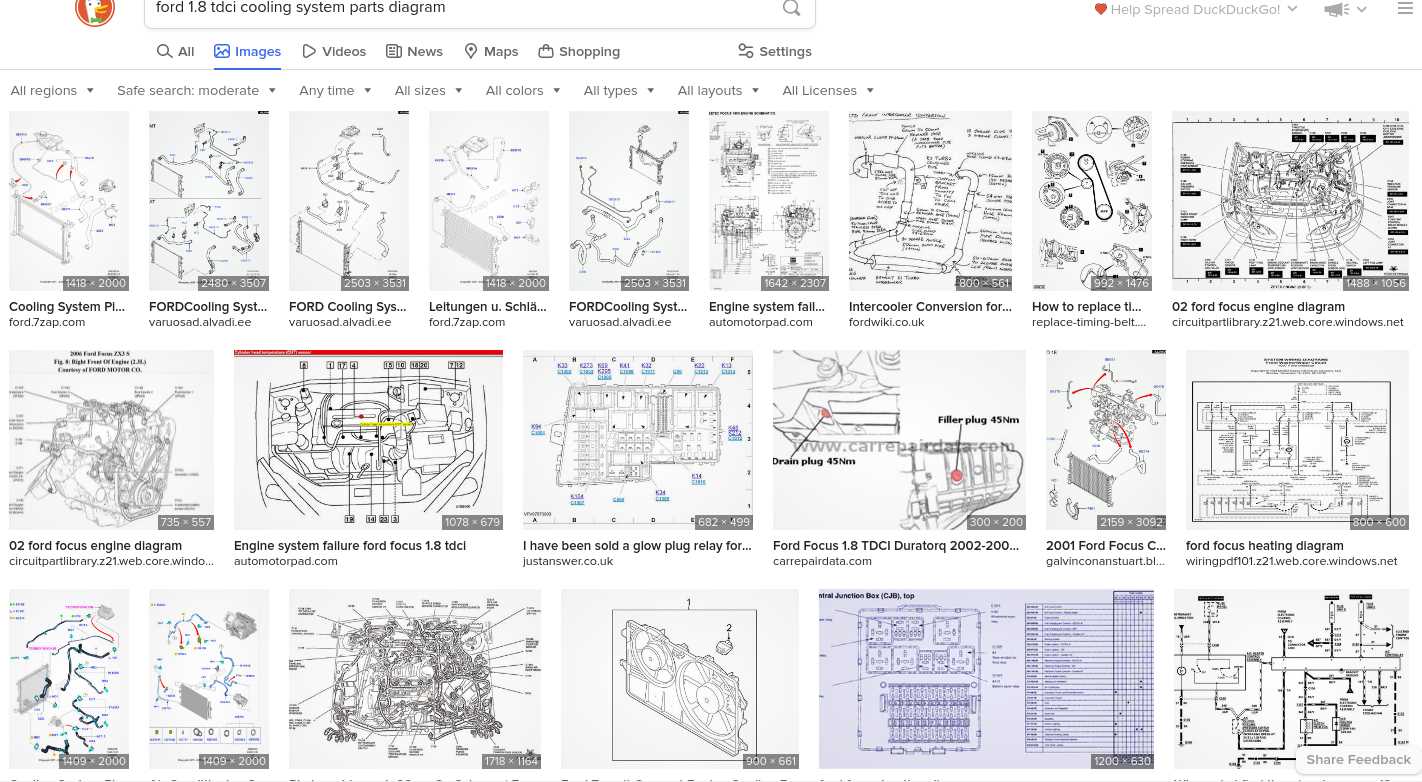Open the glow plug relay fuse box thumbnail
Viewport: 1422px width, 782px height.
pyautogui.click(x=638, y=440)
